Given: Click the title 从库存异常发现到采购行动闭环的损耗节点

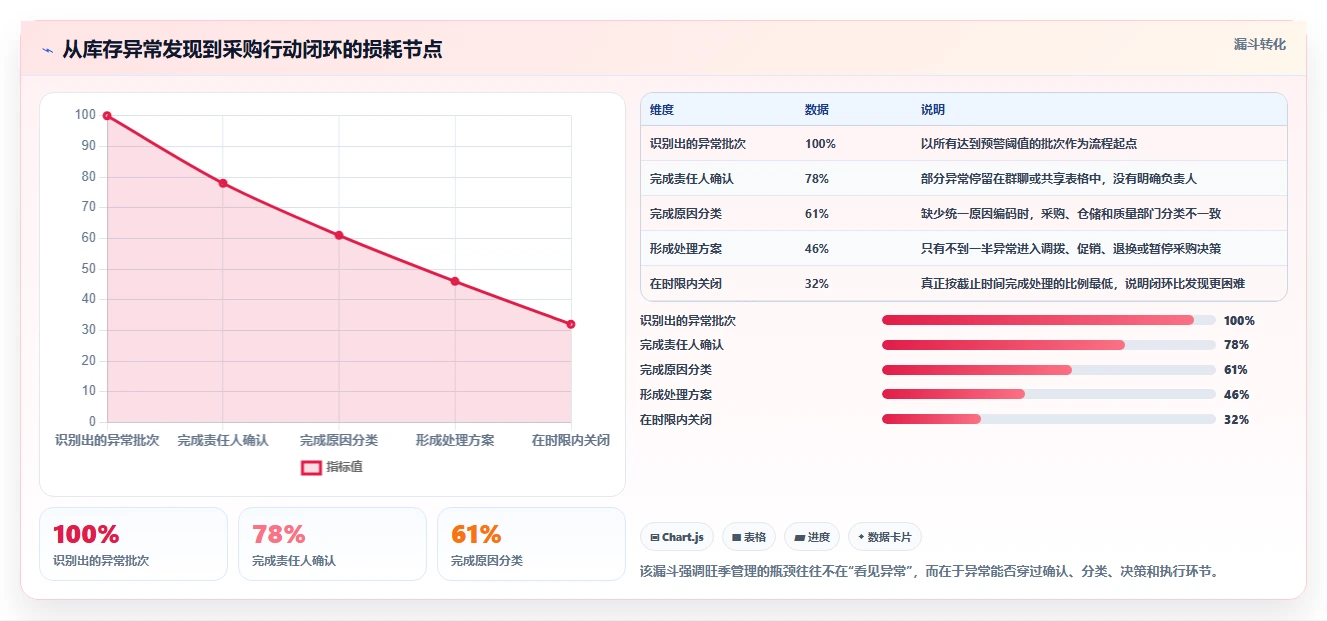Looking at the screenshot, I should (x=252, y=50).
